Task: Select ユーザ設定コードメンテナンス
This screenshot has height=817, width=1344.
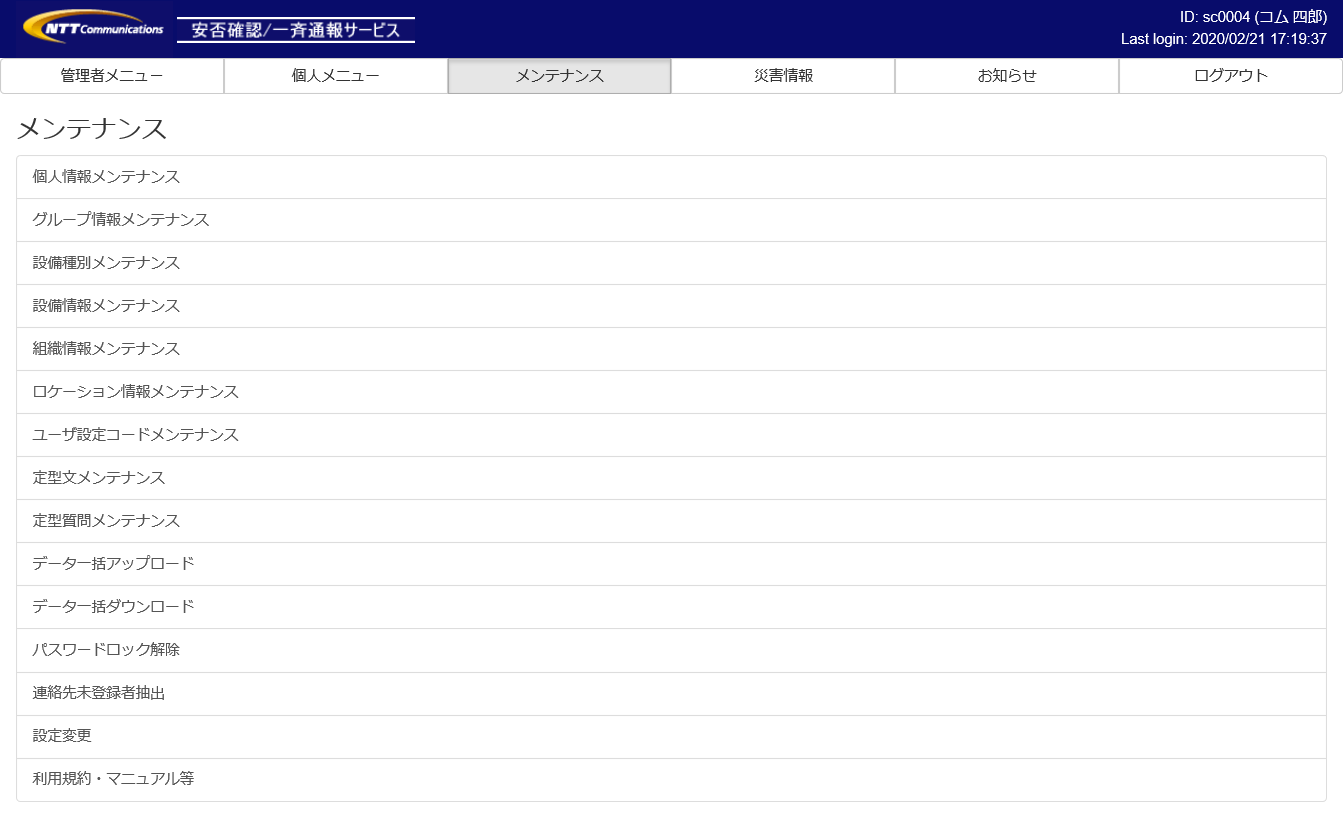Action: coord(135,435)
